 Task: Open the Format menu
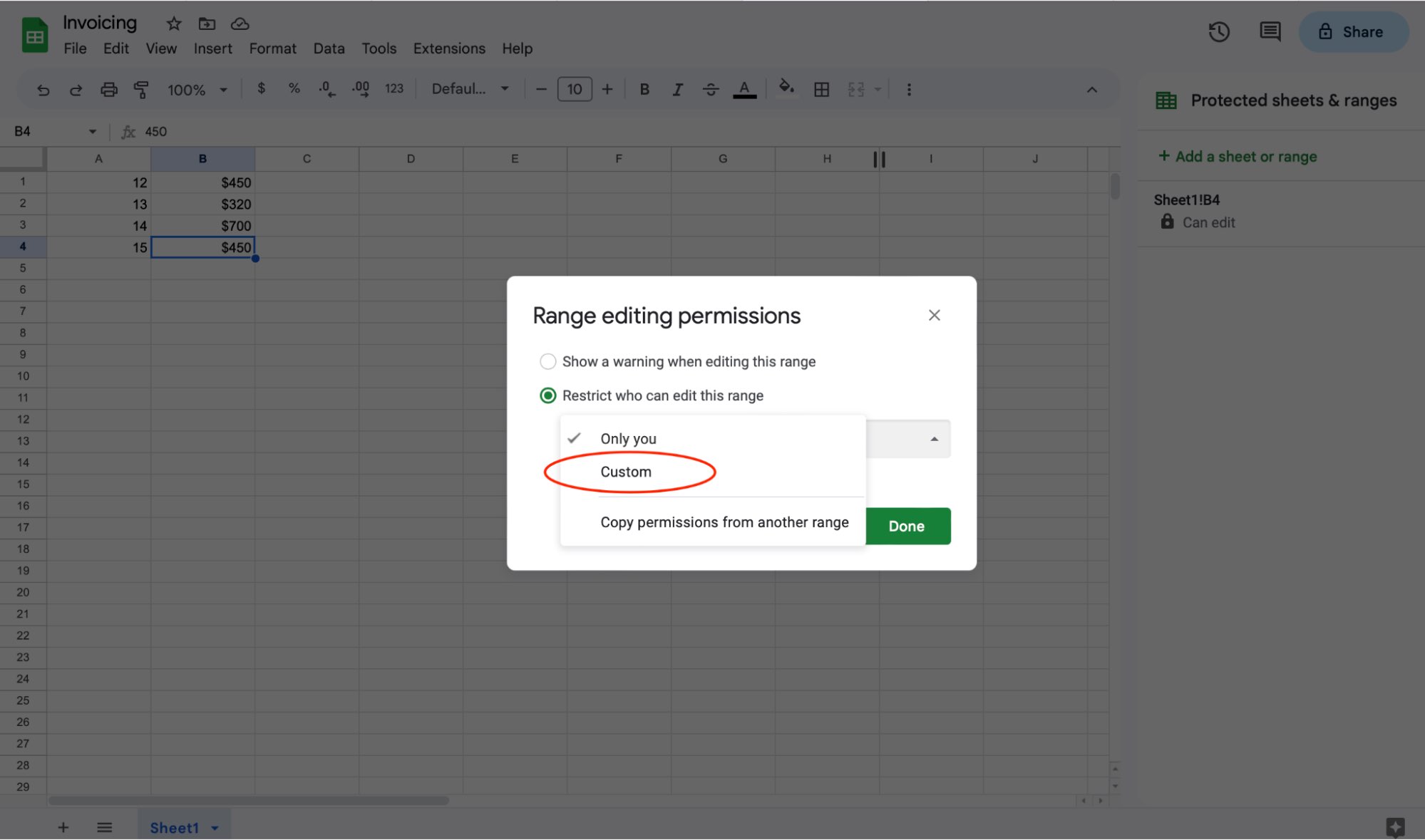tap(272, 47)
